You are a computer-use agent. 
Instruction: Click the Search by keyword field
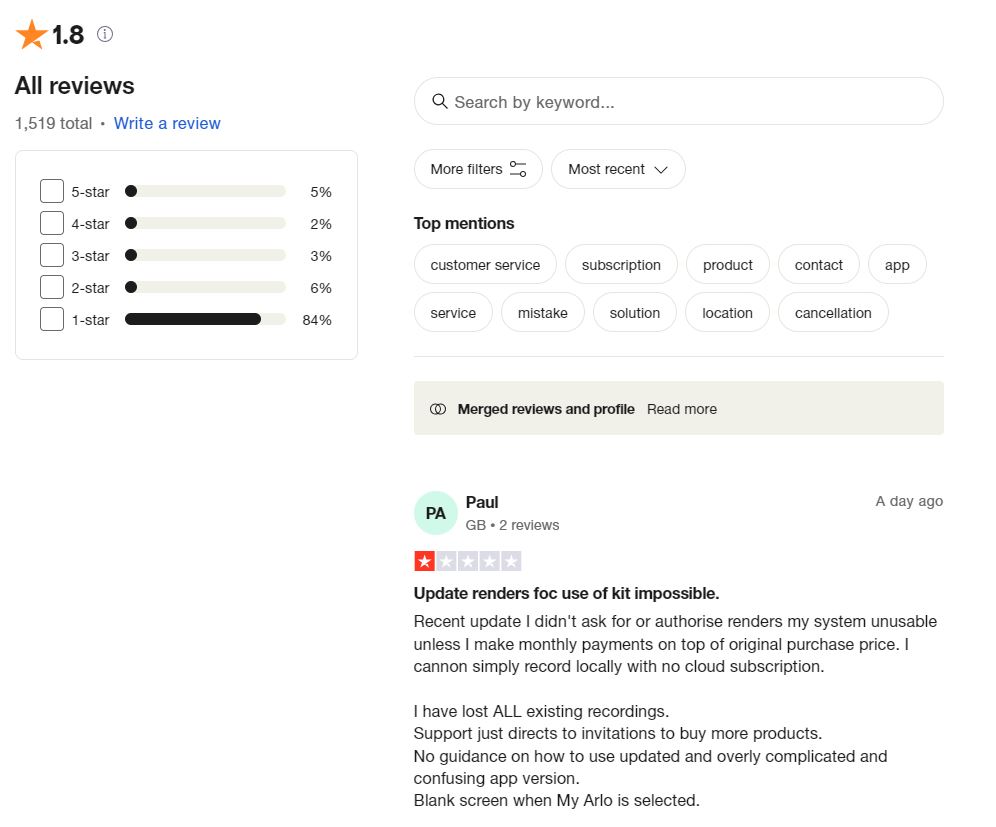[678, 101]
